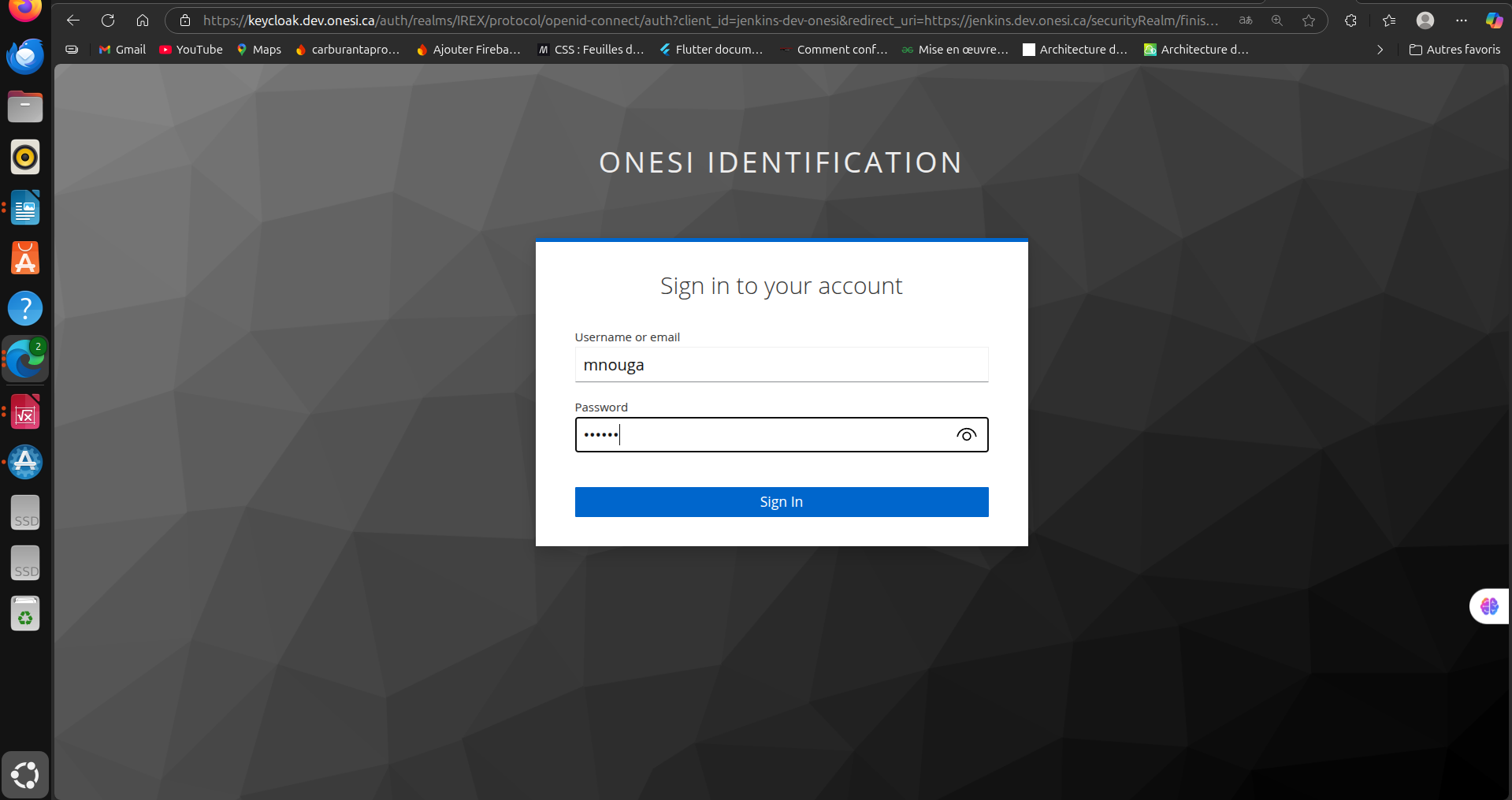Click the address bar URL

[x=711, y=20]
